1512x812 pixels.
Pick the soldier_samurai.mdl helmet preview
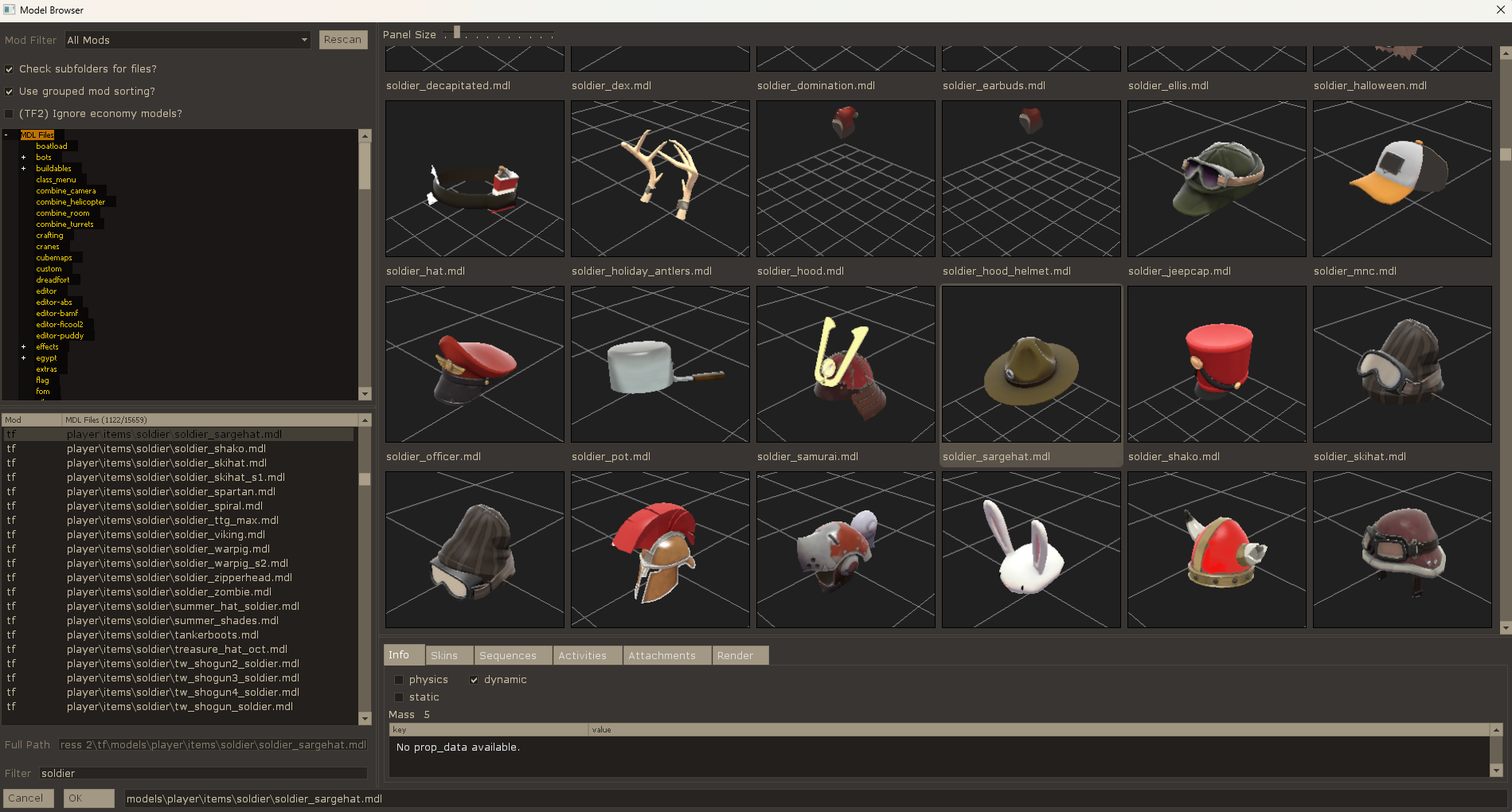coord(846,364)
